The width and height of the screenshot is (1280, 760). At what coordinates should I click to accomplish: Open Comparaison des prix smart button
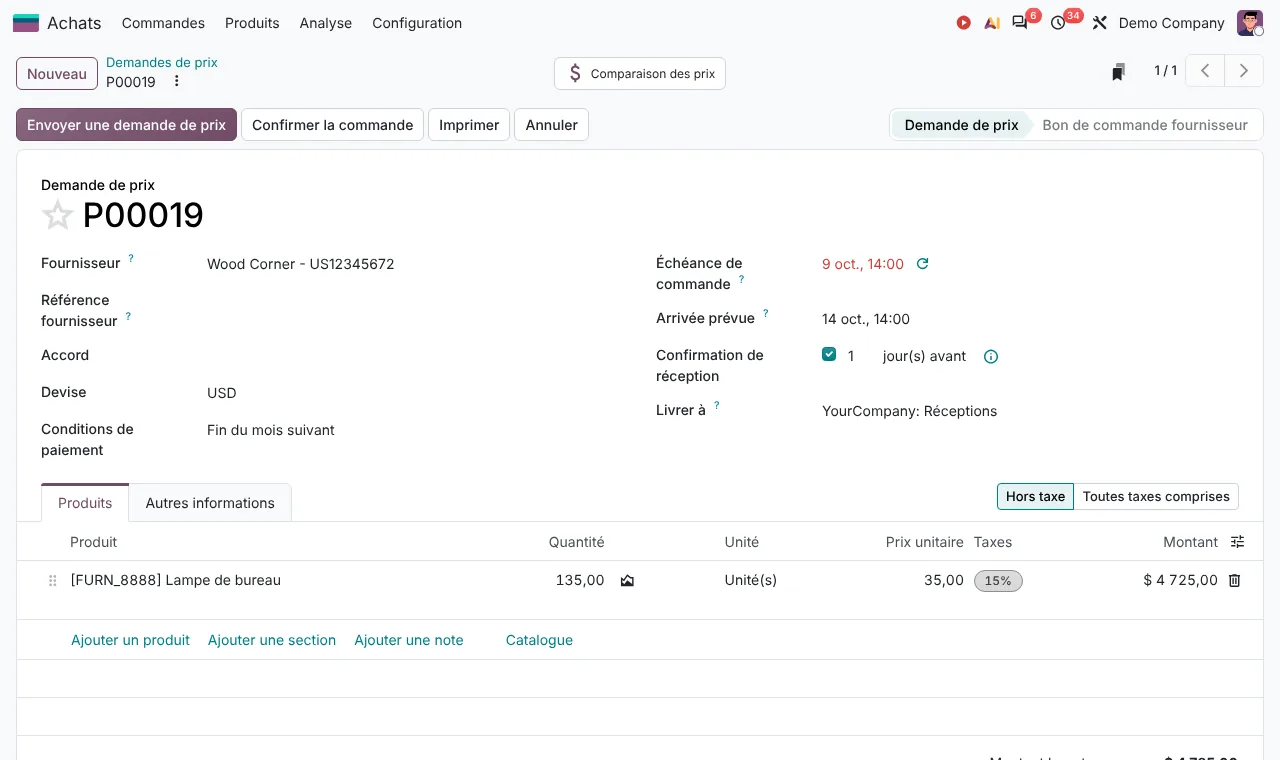point(640,74)
